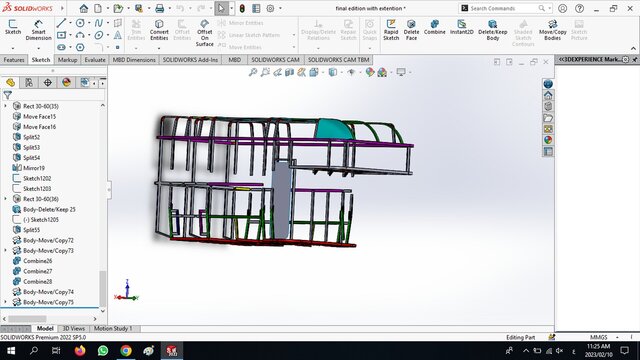Select the Ellipse sketch tool

(98, 35)
